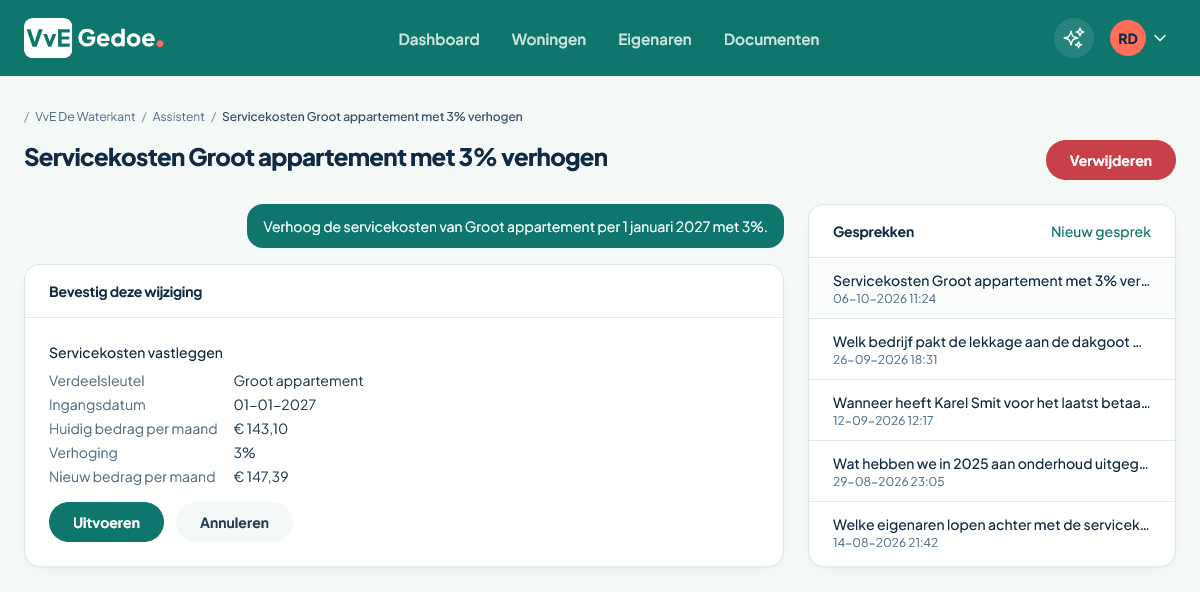
Task: Open conversation about 2025 onderhoud uitgaven
Action: coord(992,472)
